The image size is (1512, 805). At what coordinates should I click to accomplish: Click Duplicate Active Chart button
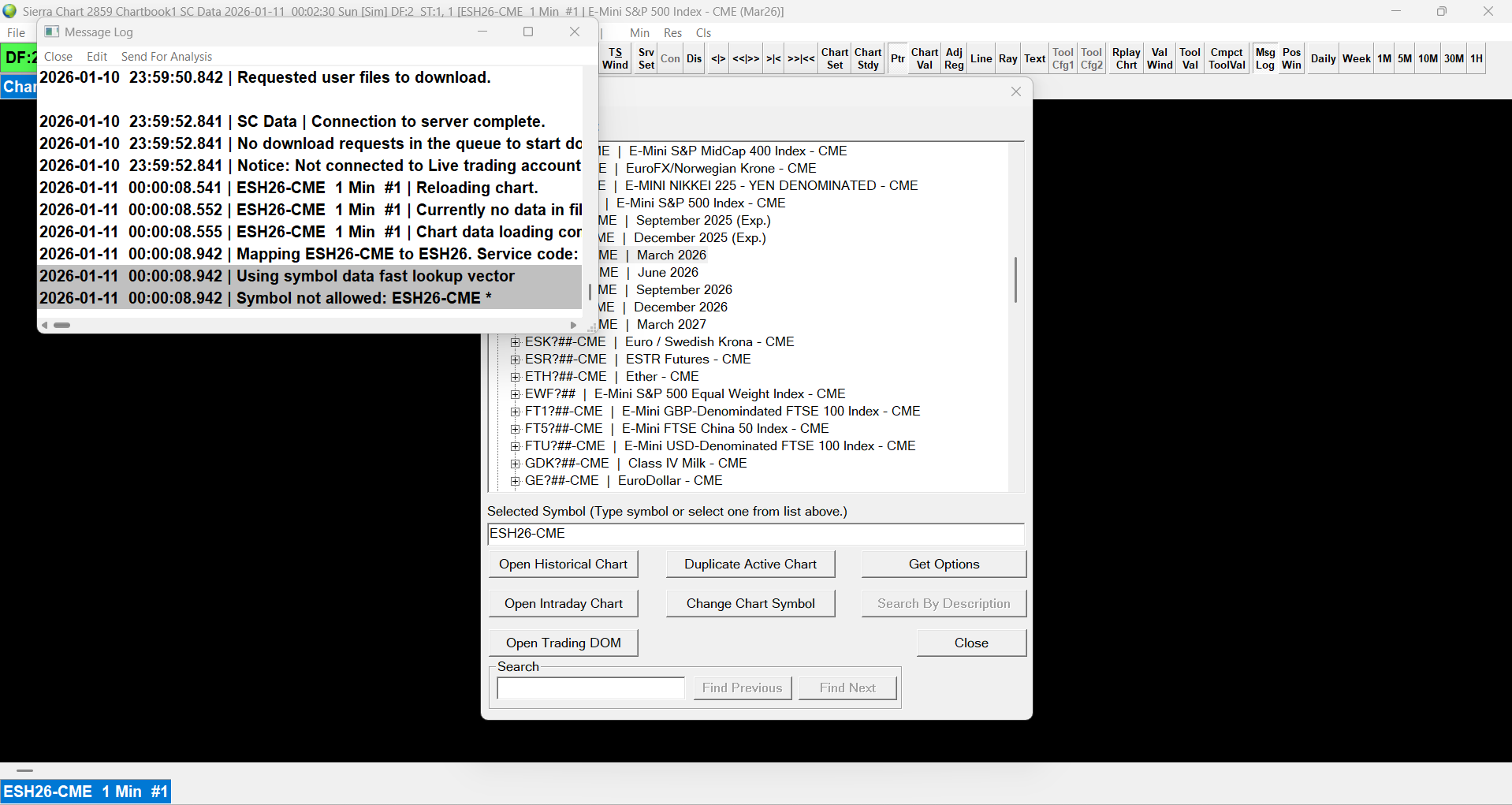click(750, 564)
